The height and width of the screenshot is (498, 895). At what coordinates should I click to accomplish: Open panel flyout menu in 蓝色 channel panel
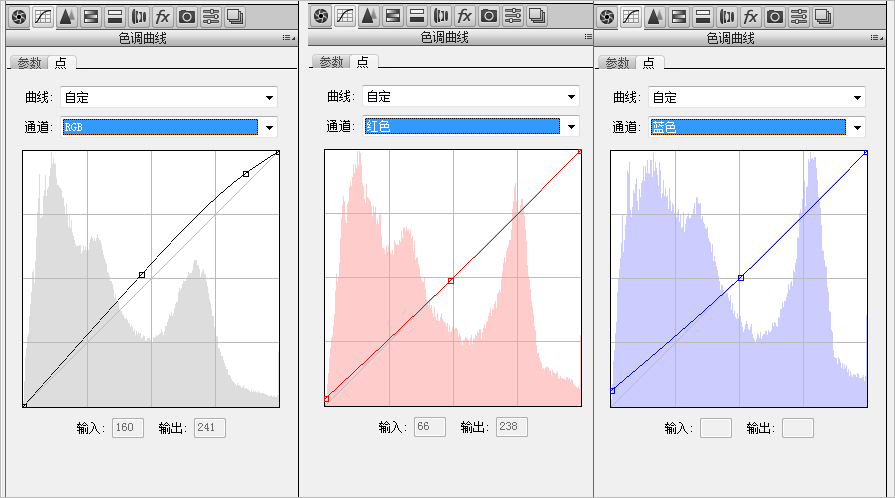pyautogui.click(x=877, y=38)
